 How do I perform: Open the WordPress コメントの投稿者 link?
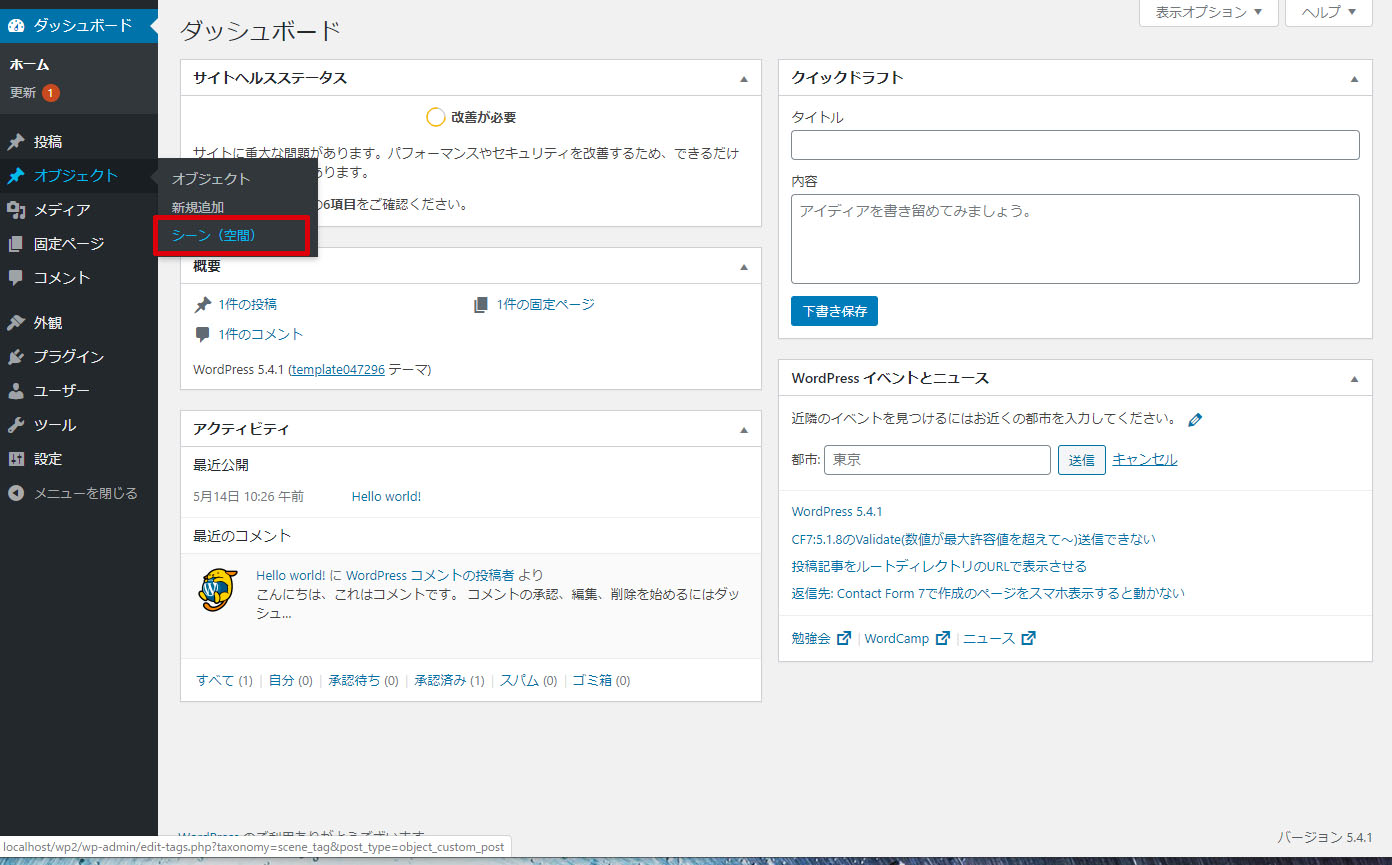point(430,576)
